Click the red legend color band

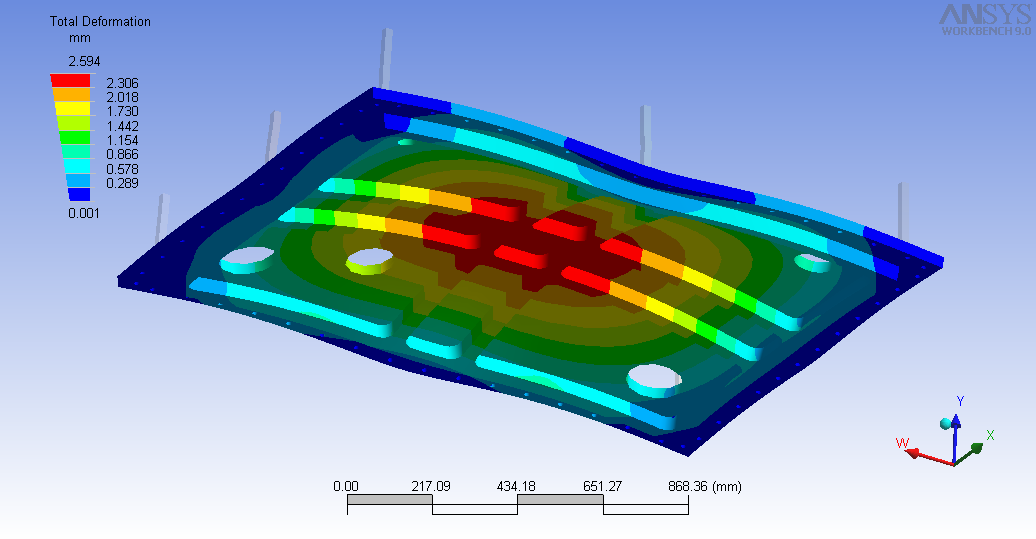click(x=71, y=81)
